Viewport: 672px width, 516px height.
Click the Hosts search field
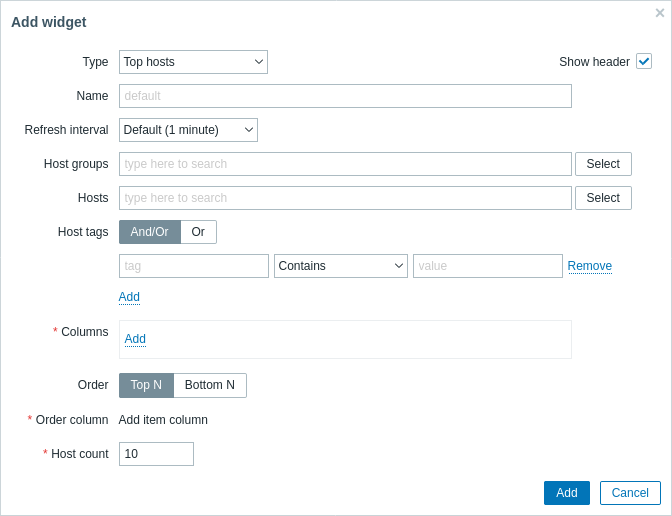[x=345, y=198]
